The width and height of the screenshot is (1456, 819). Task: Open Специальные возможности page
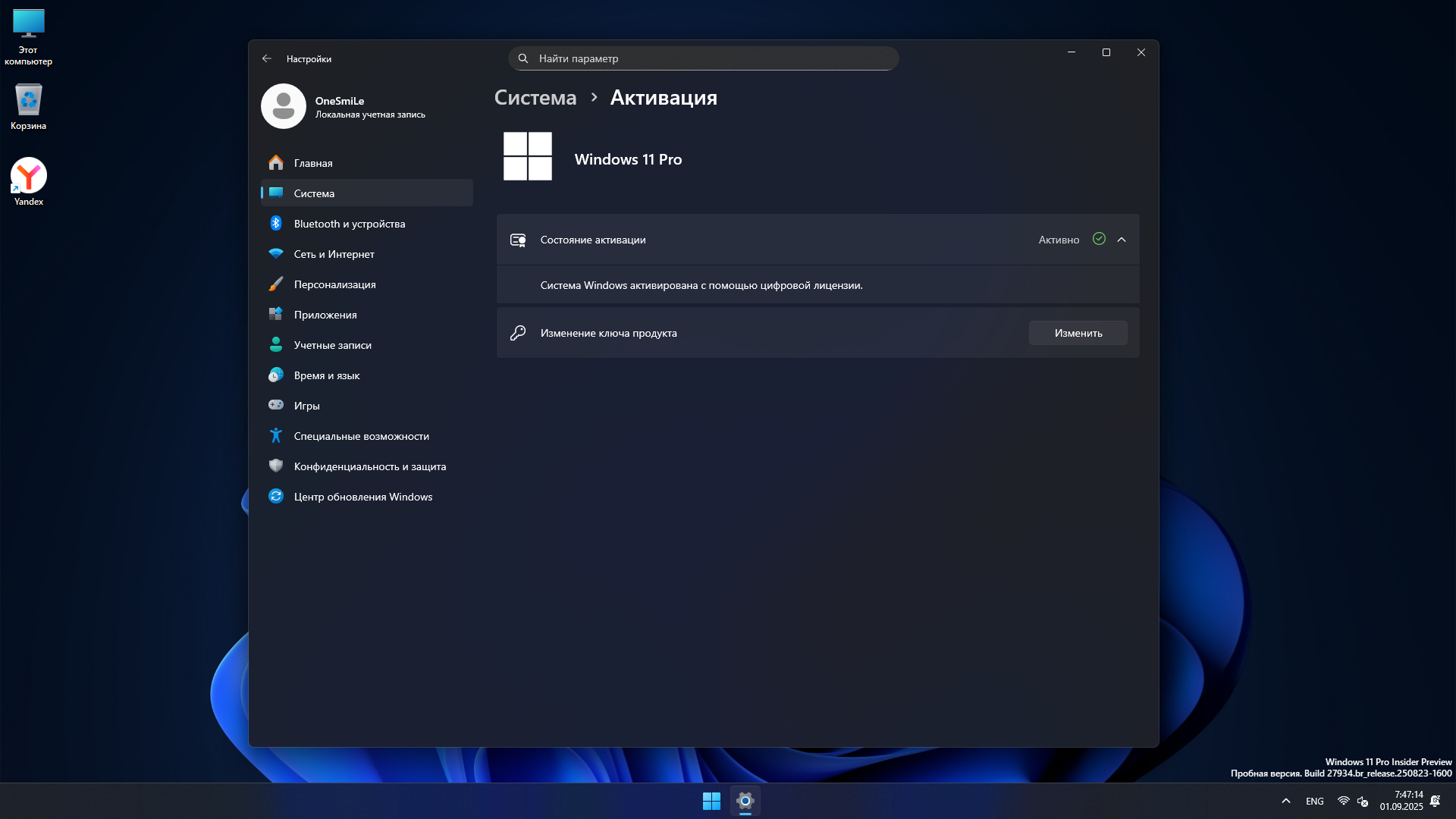tap(361, 436)
